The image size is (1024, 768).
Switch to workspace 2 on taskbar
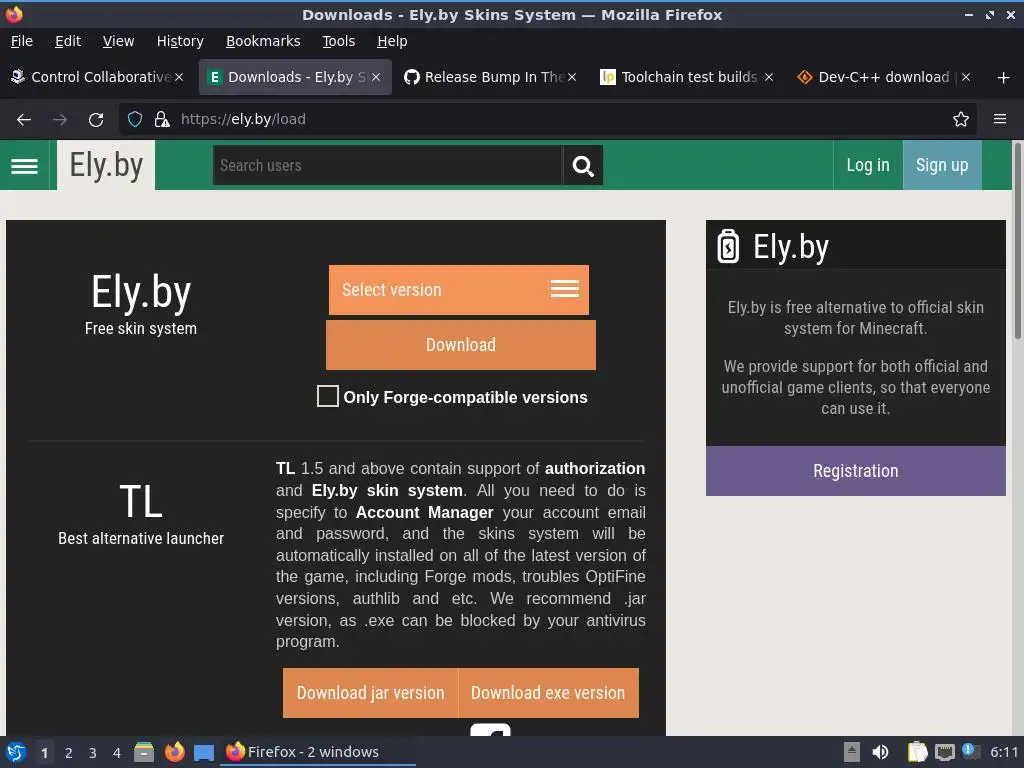(69, 752)
